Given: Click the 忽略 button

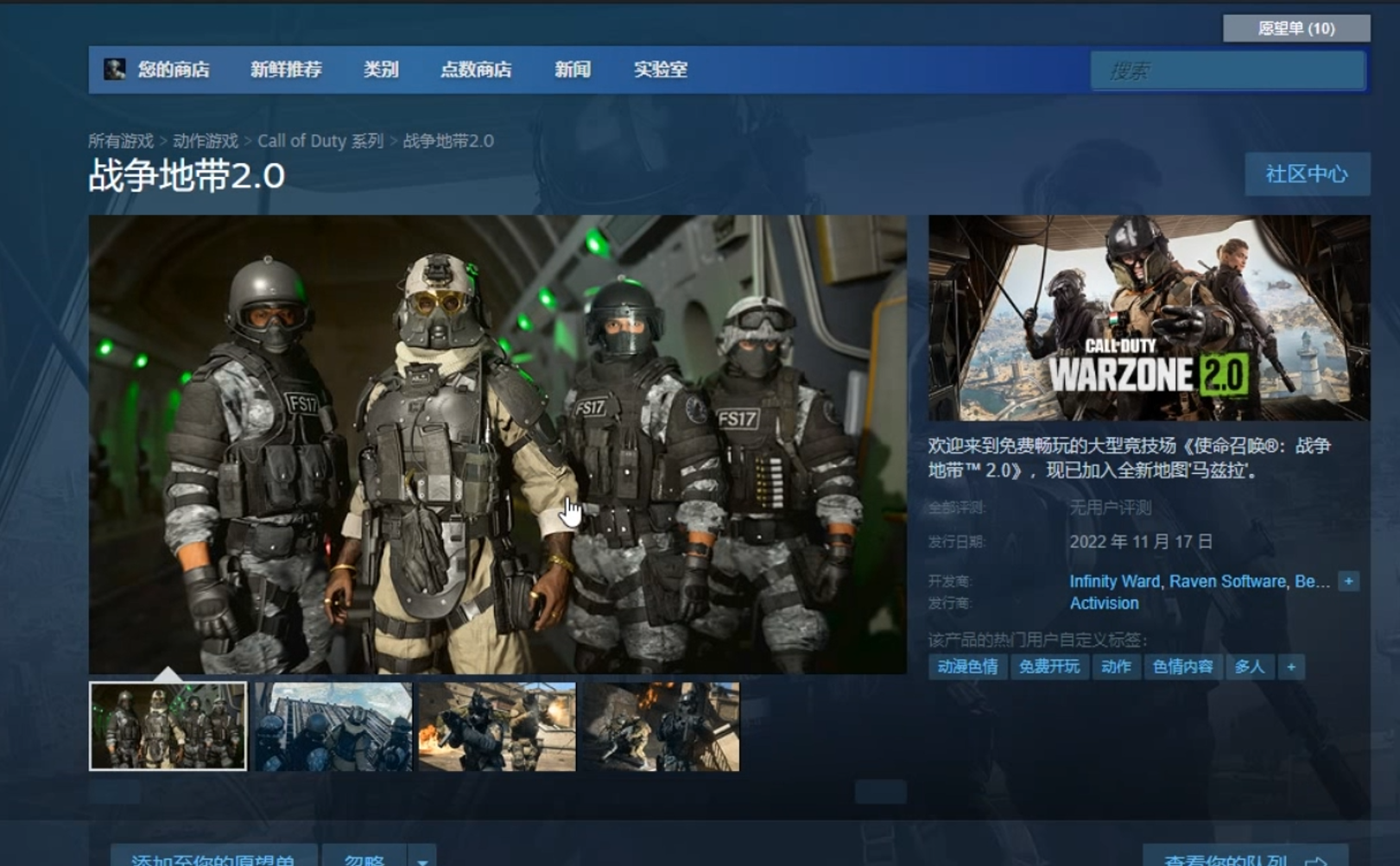Looking at the screenshot, I should tap(364, 858).
